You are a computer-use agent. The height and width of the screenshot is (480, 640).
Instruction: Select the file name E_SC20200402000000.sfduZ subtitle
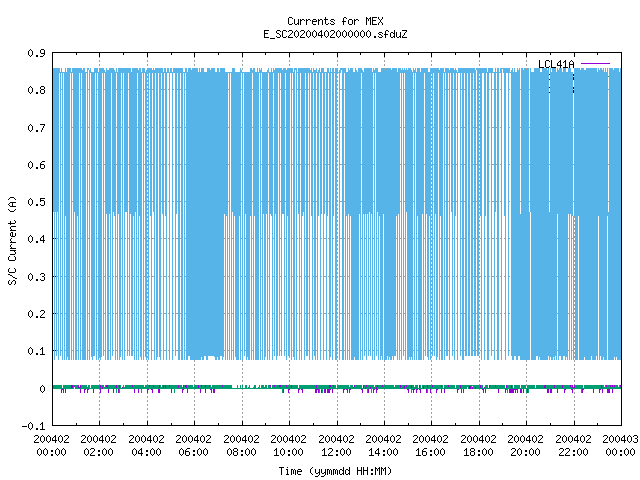click(335, 34)
